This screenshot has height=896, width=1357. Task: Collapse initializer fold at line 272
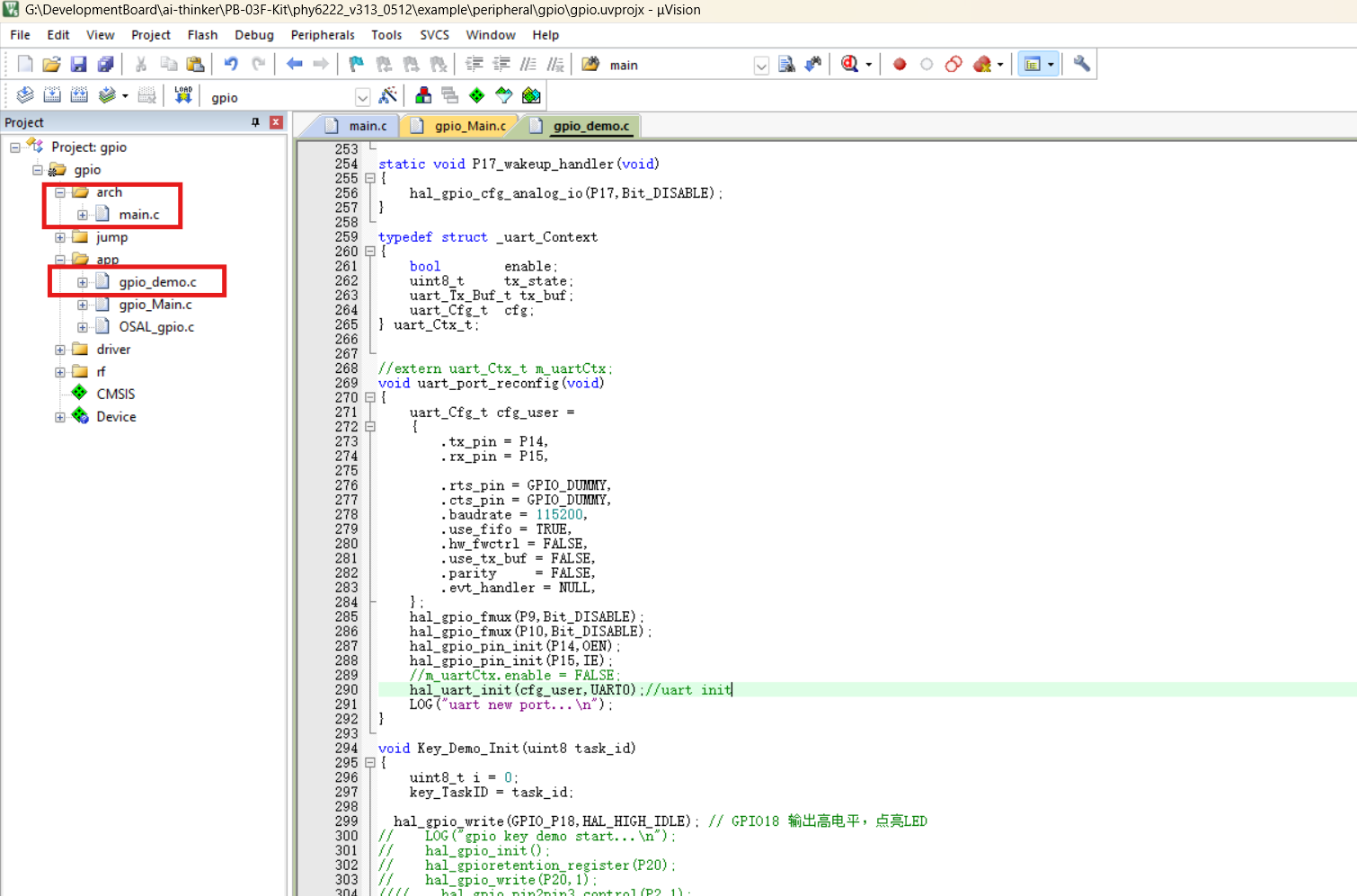[369, 427]
